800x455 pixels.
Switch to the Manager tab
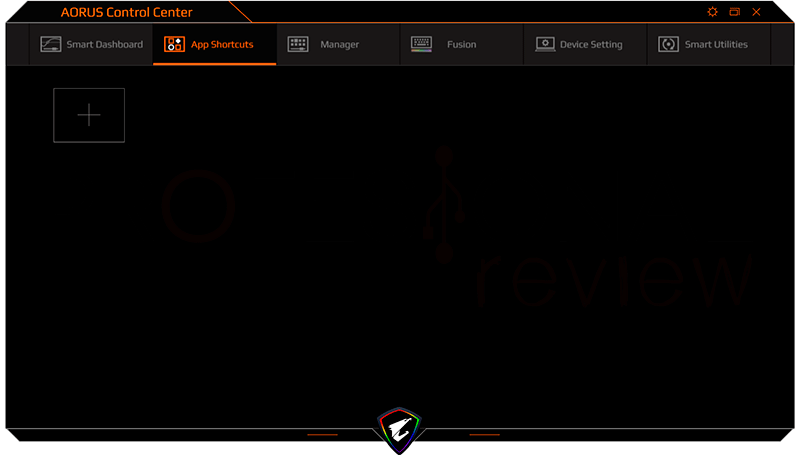[338, 44]
